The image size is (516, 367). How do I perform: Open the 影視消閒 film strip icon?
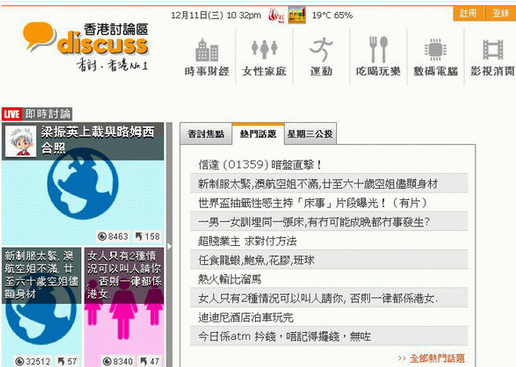click(x=493, y=50)
